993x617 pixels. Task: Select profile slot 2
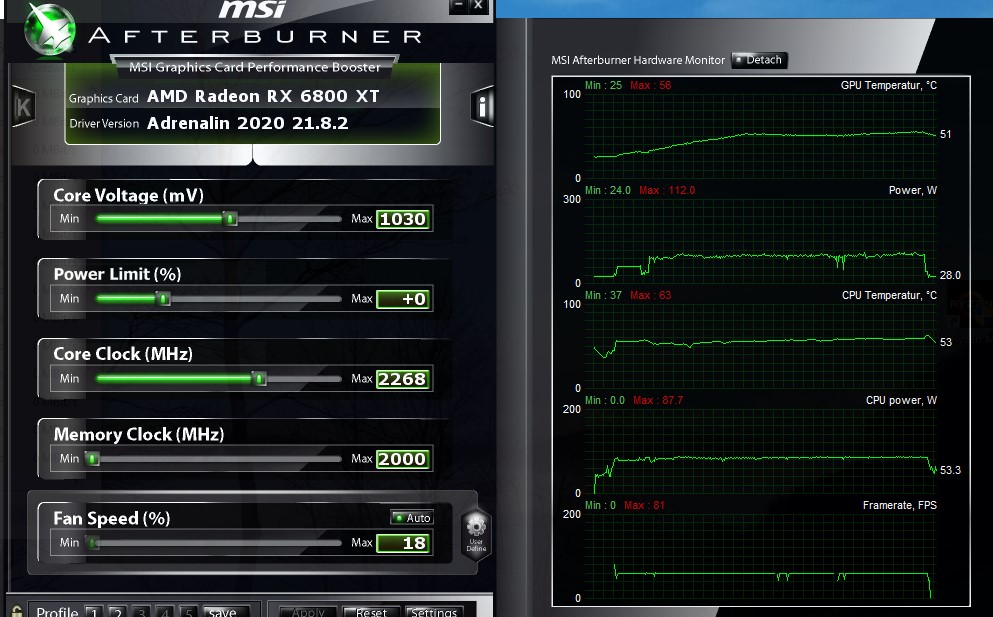pos(117,612)
